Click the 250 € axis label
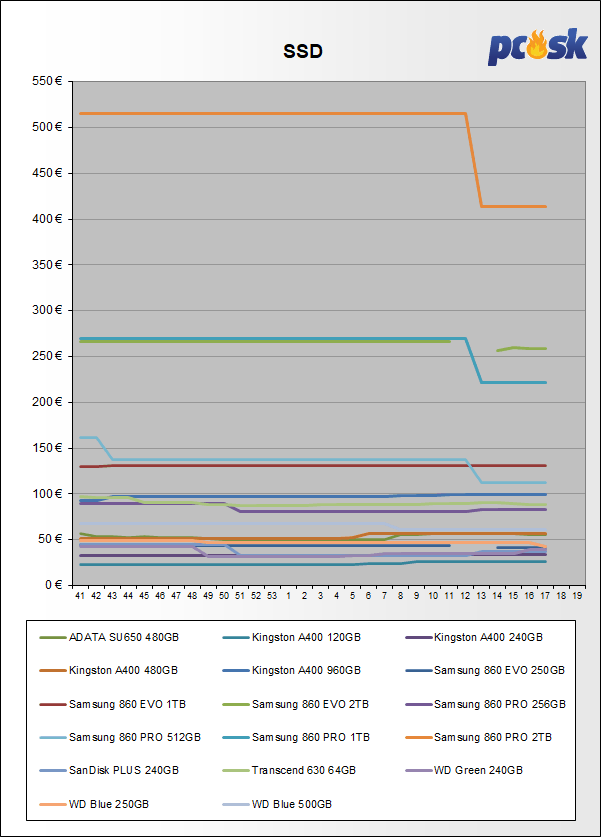Viewport: 601px width, 837px height. (x=47, y=356)
